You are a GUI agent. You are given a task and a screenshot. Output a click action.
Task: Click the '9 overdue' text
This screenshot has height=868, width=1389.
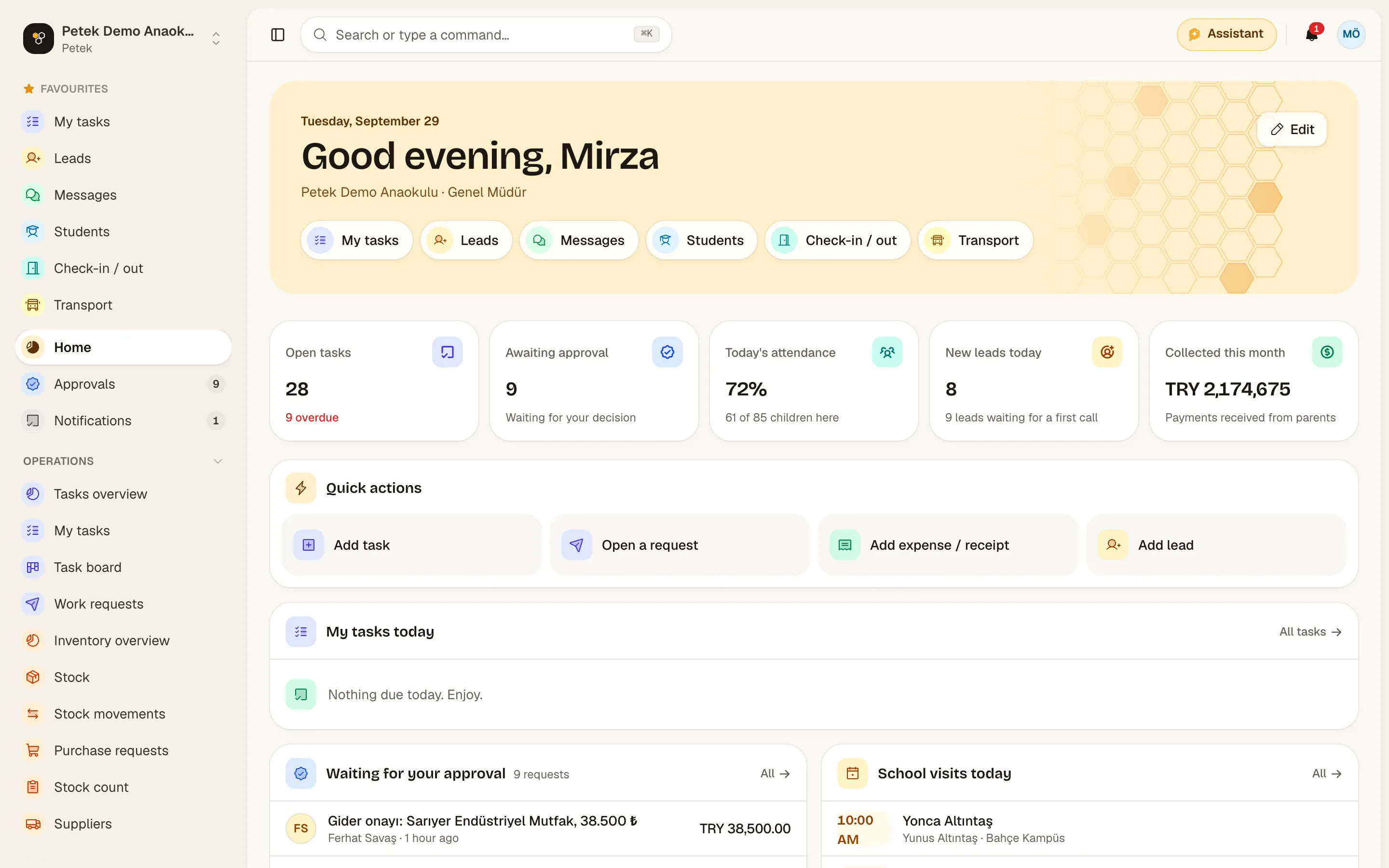pos(312,417)
